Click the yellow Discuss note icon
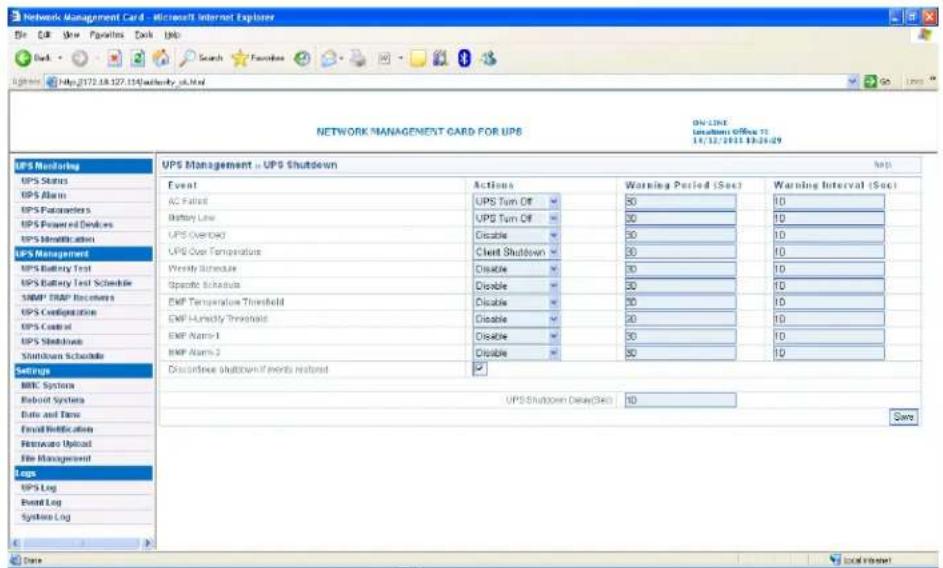 [418, 58]
